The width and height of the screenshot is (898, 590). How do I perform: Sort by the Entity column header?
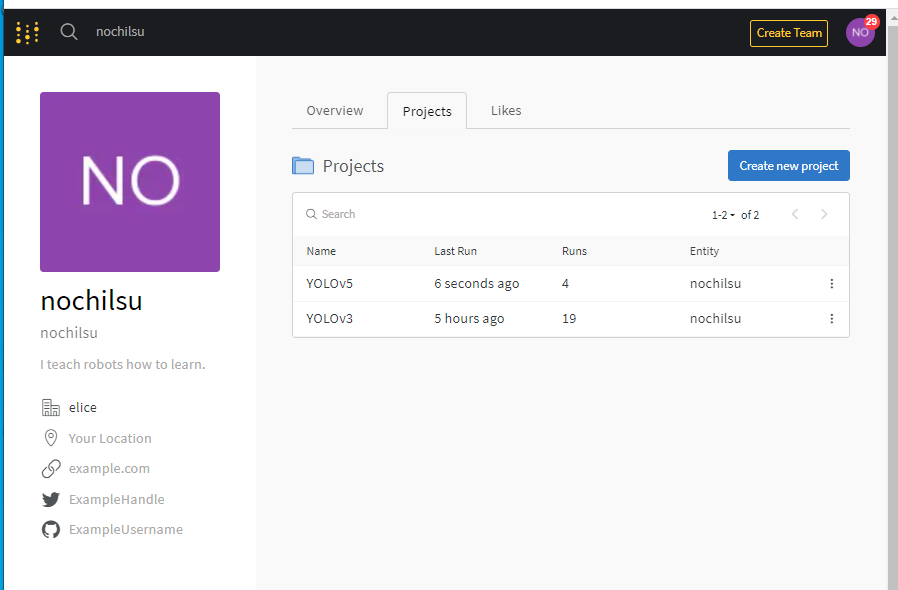point(704,251)
